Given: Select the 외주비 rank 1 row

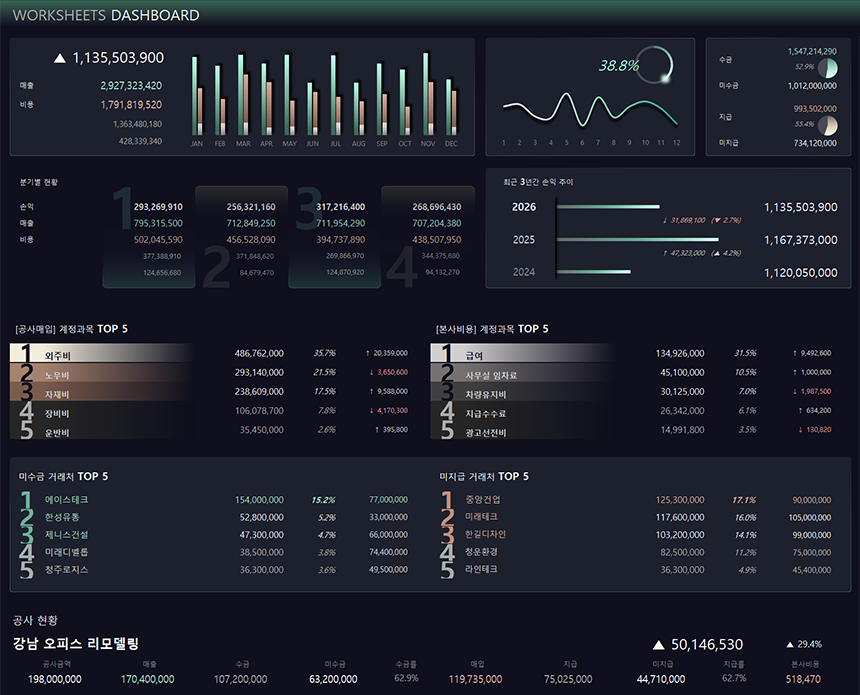Looking at the screenshot, I should point(212,353).
